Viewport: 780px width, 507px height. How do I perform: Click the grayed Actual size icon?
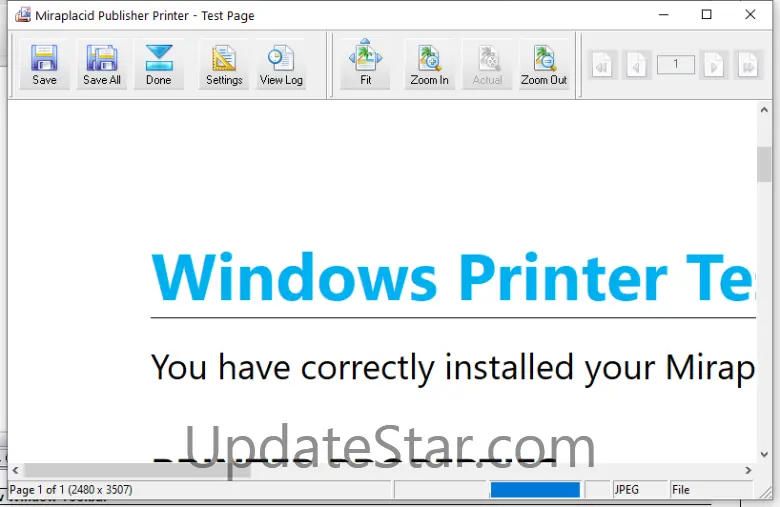[488, 65]
